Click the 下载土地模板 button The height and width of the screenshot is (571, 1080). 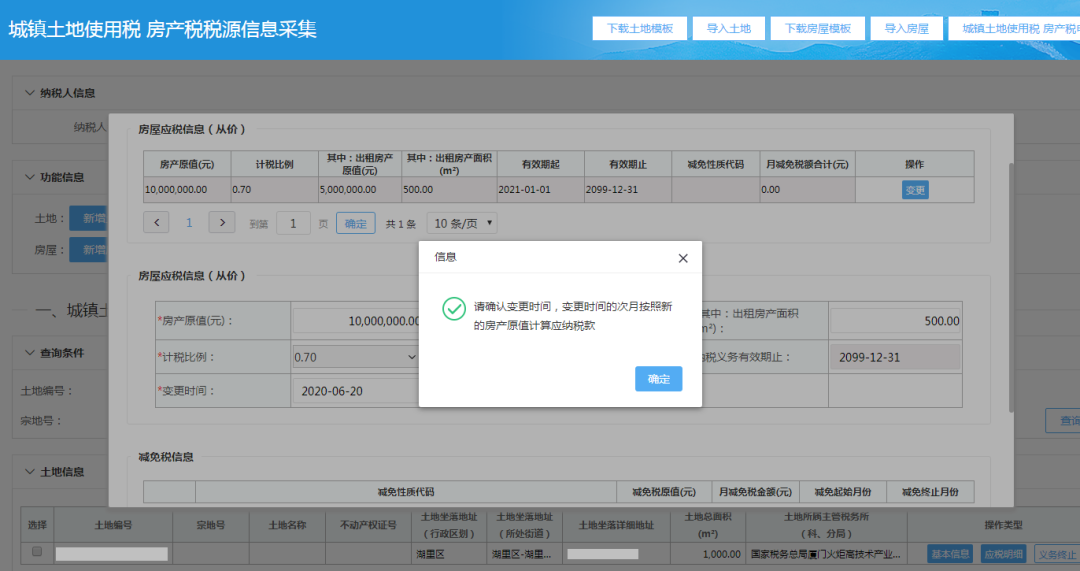[x=639, y=28]
